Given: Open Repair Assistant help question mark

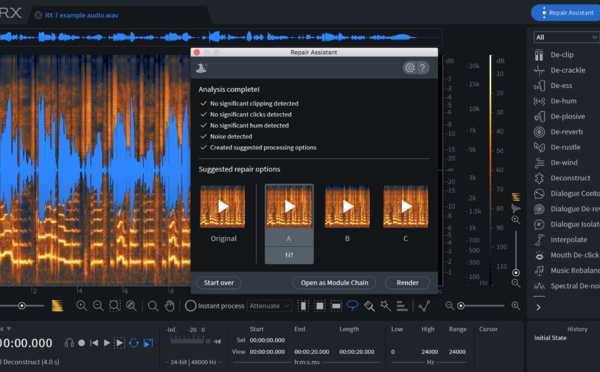Looking at the screenshot, I should [422, 68].
